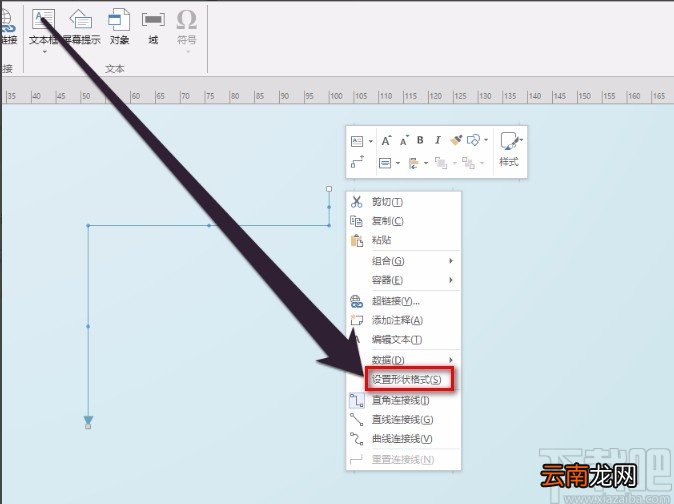Switch to 直角连接线(I) right-angle connector
The height and width of the screenshot is (504, 674).
[404, 400]
